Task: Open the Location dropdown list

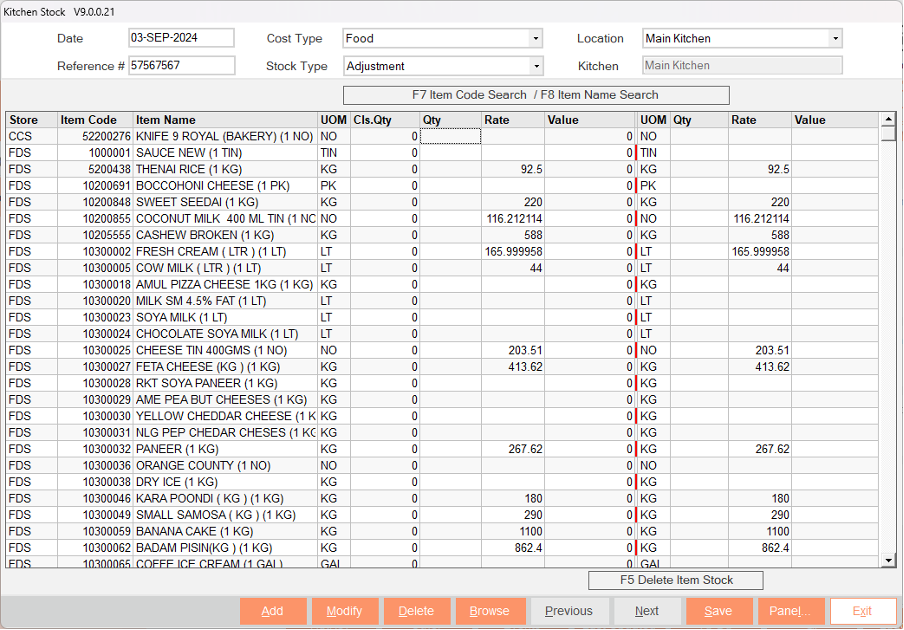Action: click(x=835, y=39)
